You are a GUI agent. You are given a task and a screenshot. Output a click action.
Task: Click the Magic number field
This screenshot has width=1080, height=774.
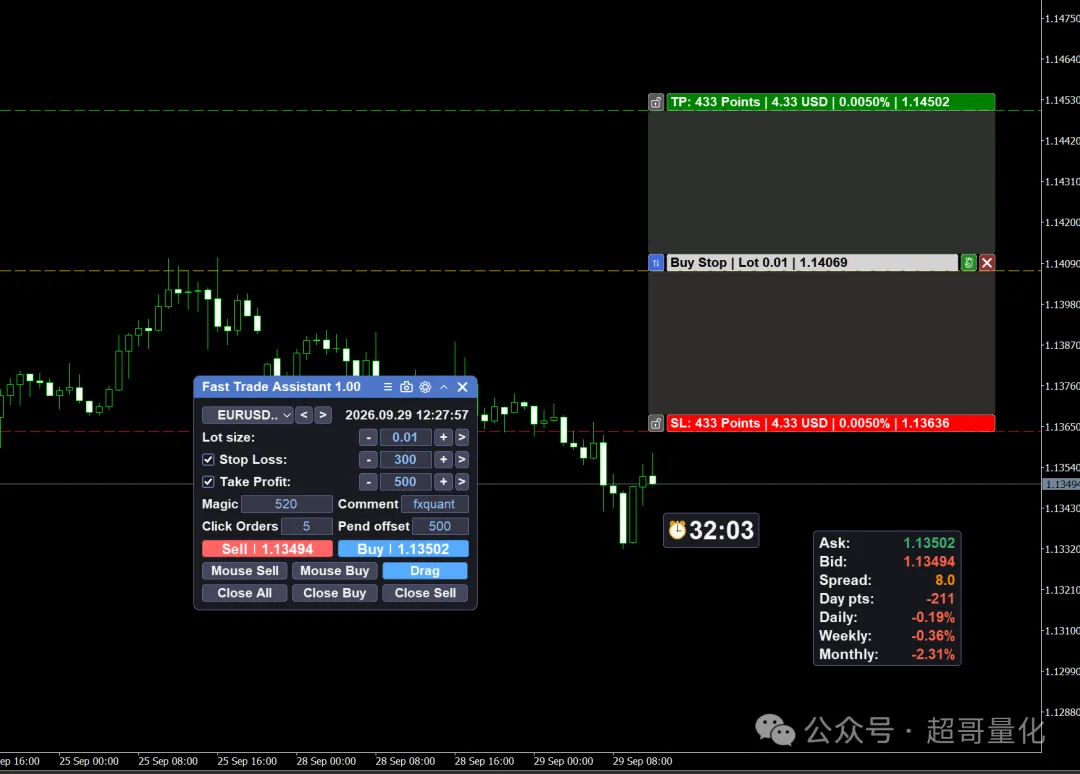coord(286,504)
